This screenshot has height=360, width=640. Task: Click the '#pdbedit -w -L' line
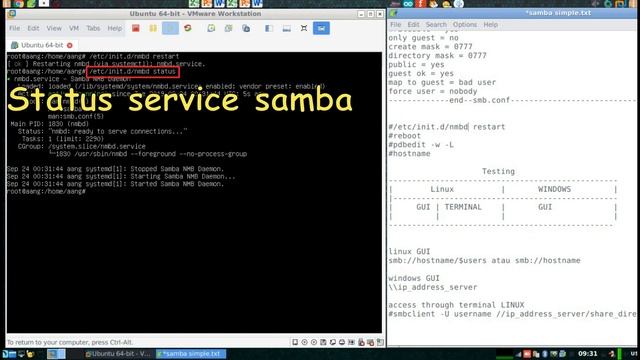click(x=421, y=145)
